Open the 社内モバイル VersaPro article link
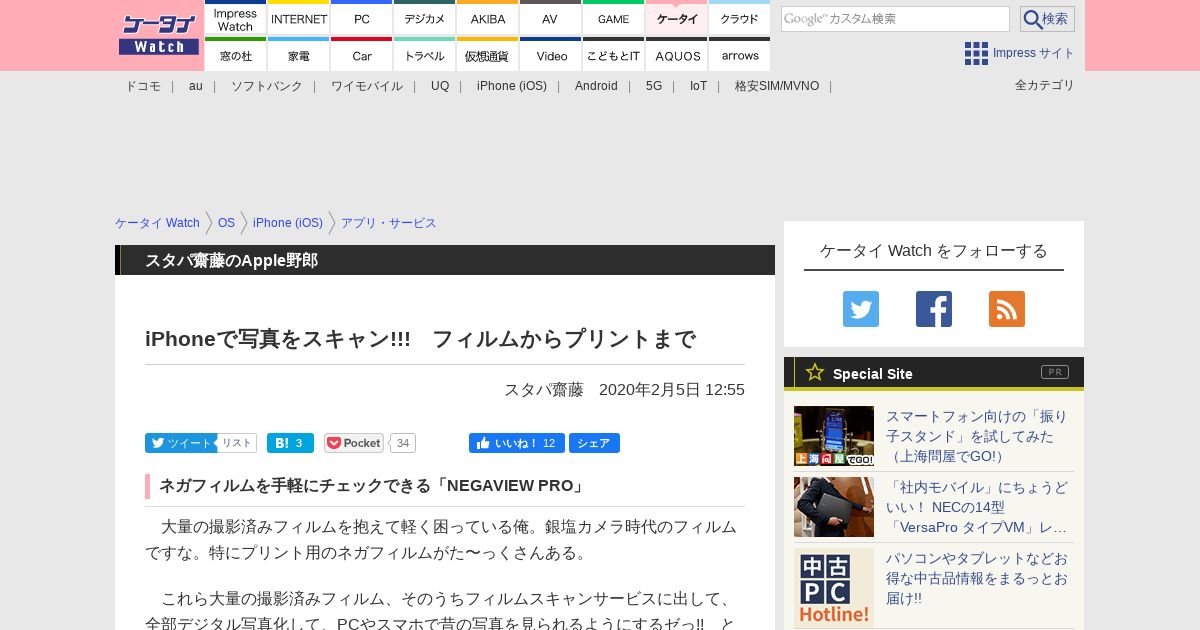 tap(977, 507)
